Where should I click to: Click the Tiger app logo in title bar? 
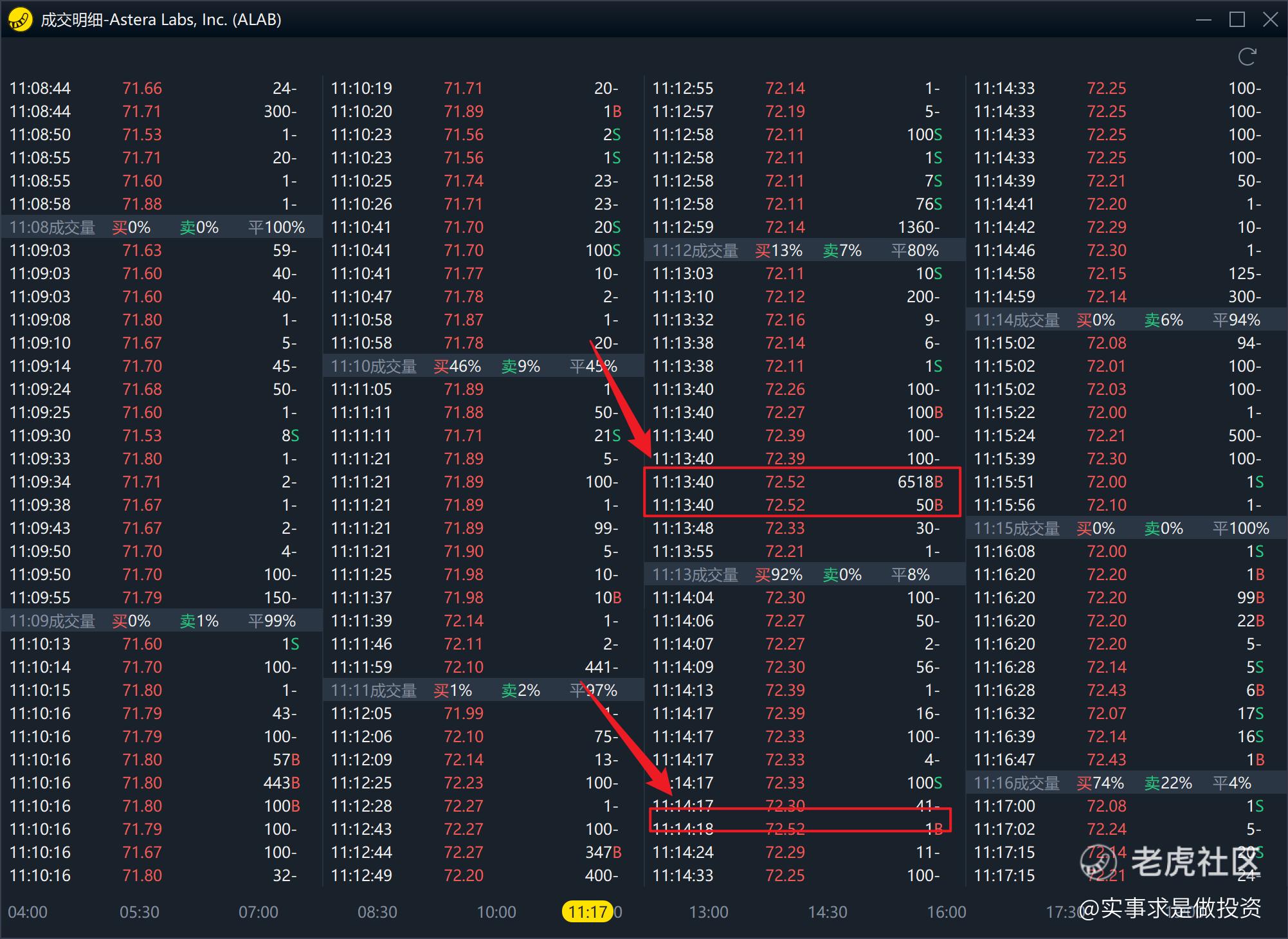[20, 20]
